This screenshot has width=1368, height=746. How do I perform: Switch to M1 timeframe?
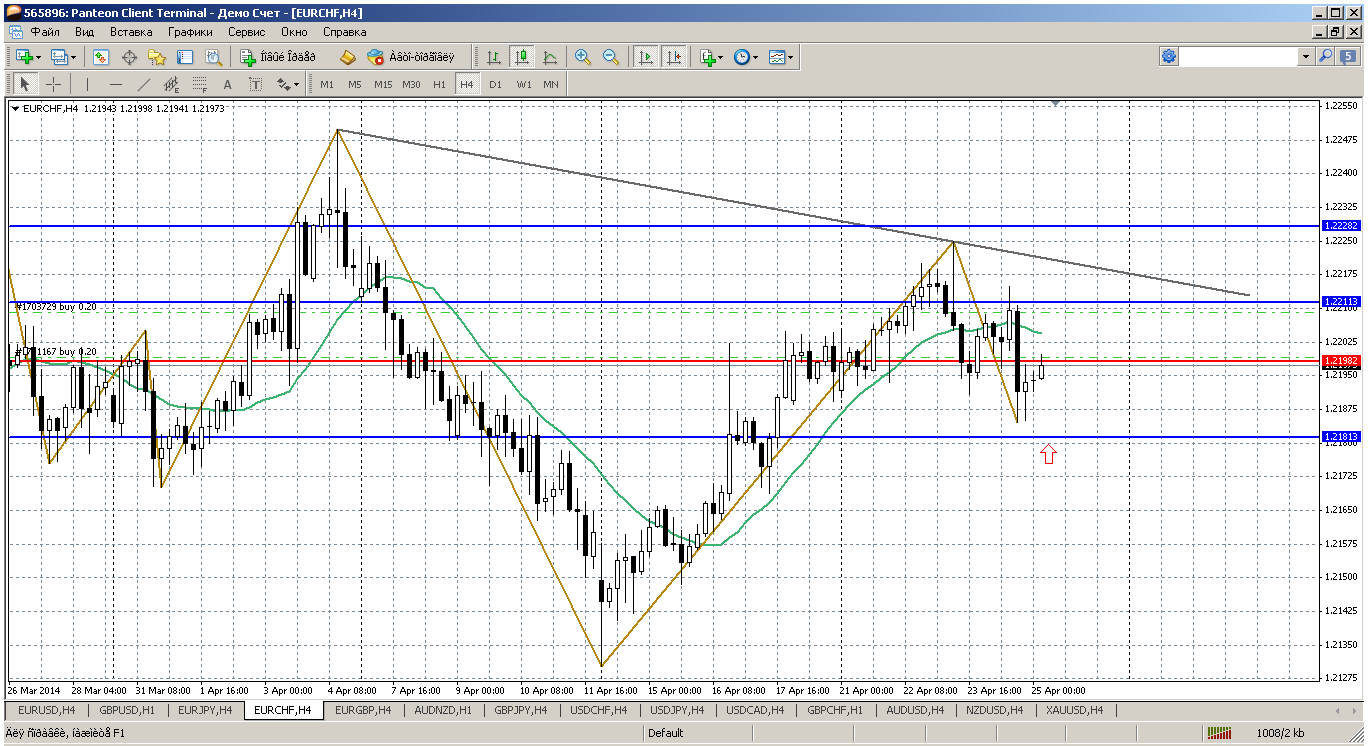[x=327, y=84]
